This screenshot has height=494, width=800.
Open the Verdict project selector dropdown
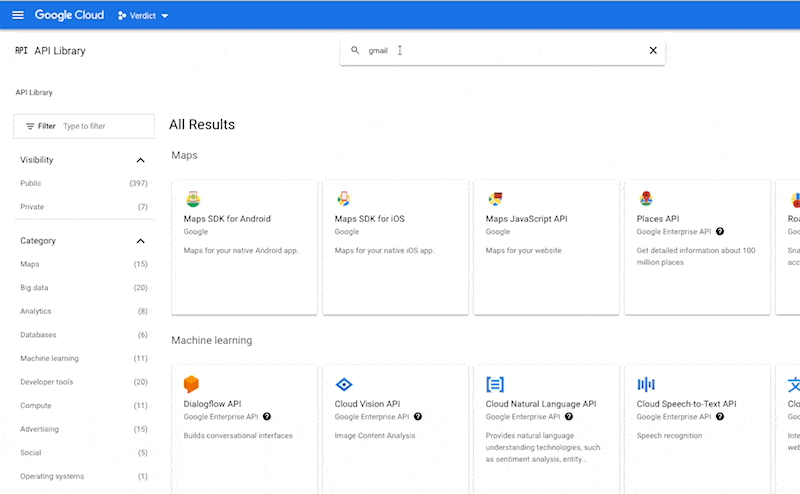143,16
